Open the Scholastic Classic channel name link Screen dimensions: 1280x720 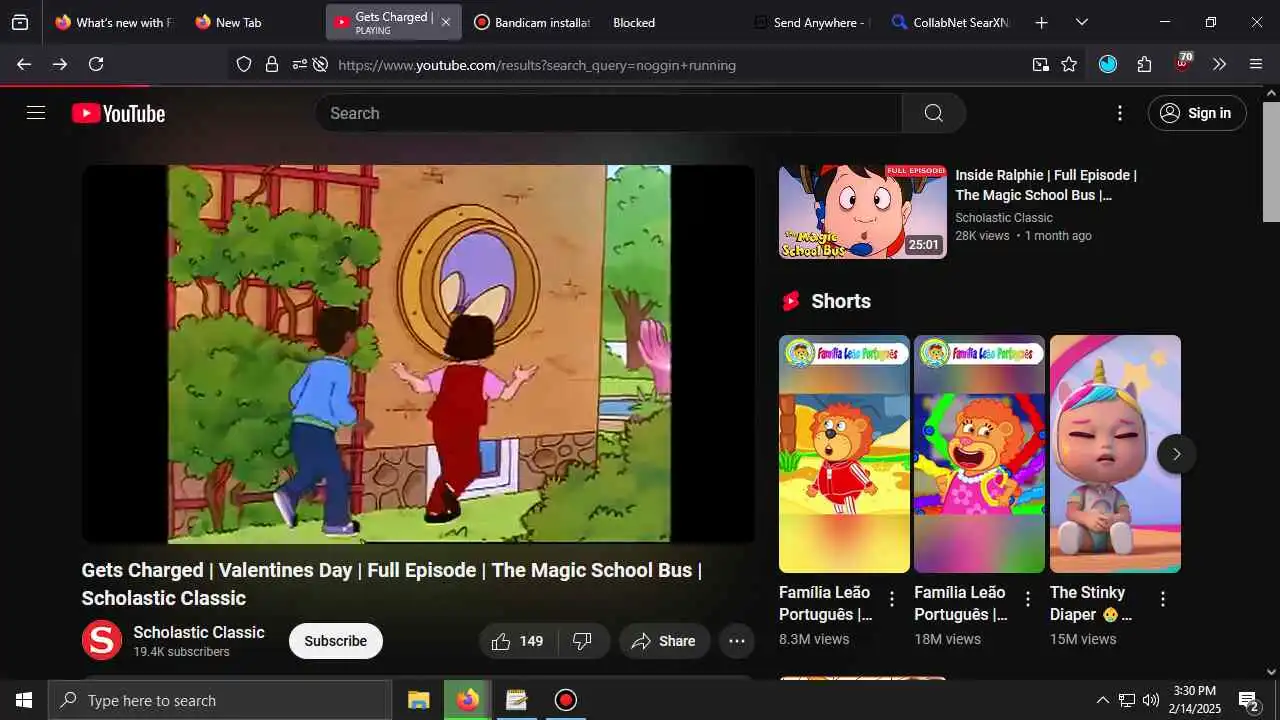click(x=199, y=632)
